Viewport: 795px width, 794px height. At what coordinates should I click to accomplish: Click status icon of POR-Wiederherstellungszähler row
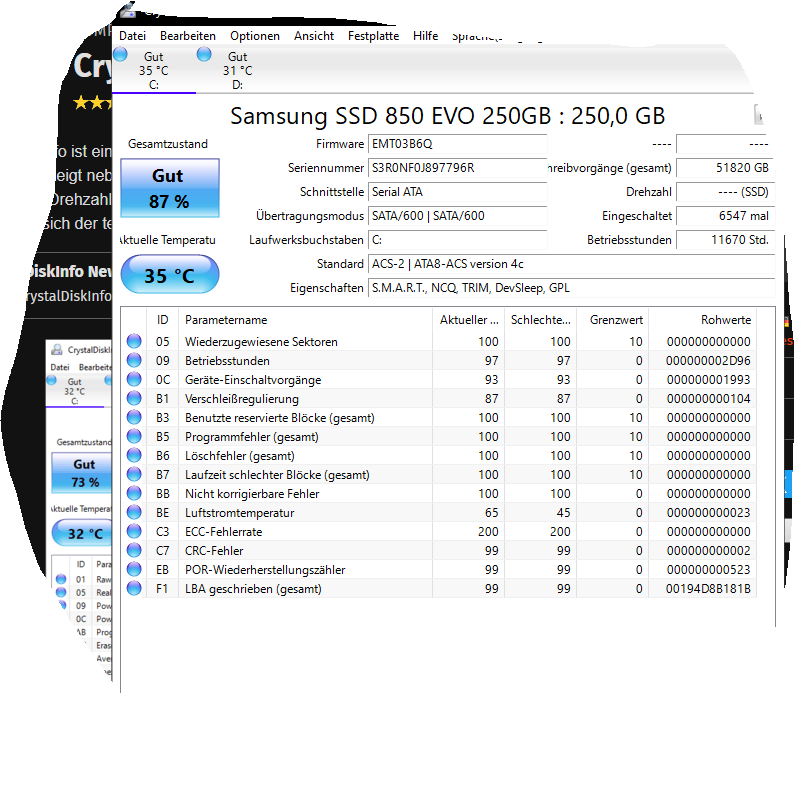(134, 569)
